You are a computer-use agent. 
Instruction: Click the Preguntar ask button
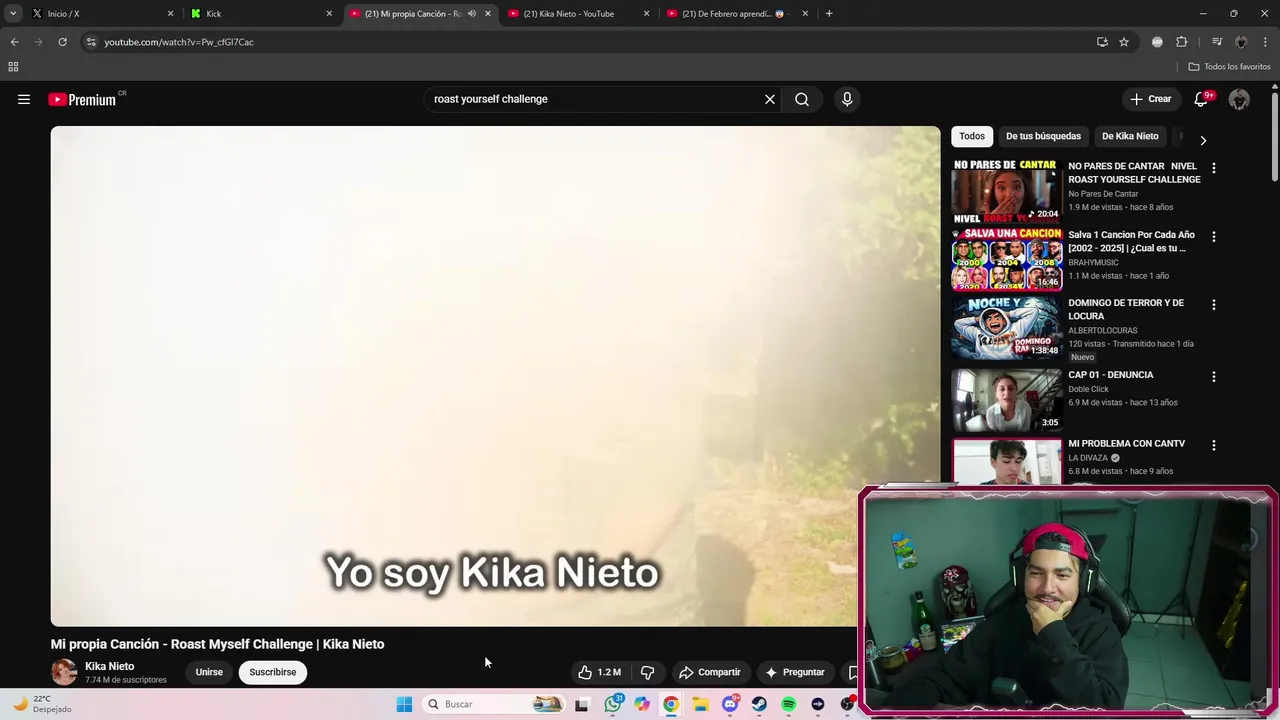(795, 672)
